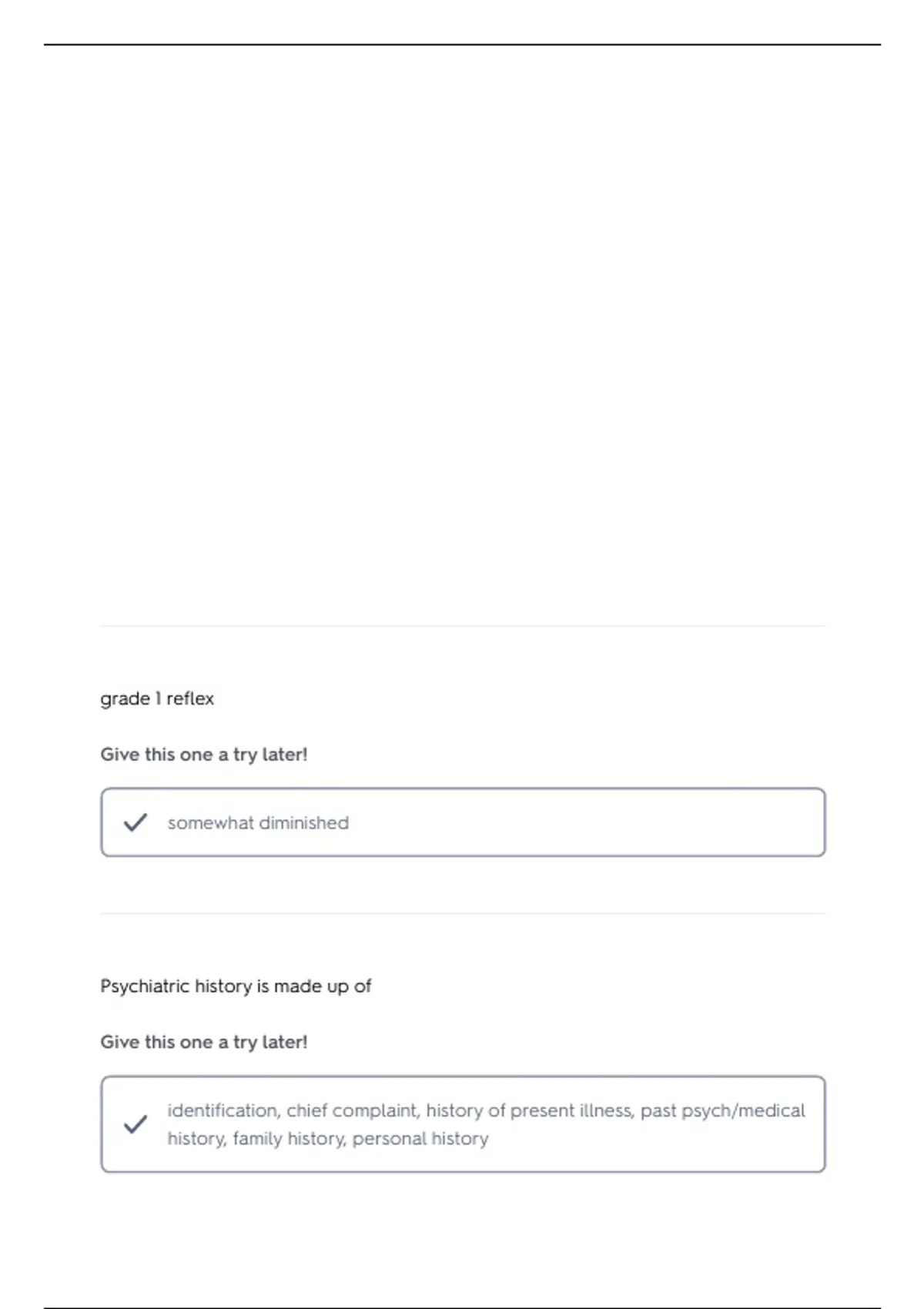Click "past psych/medical" in the answer box
The height and width of the screenshot is (1309, 924).
tap(723, 1110)
